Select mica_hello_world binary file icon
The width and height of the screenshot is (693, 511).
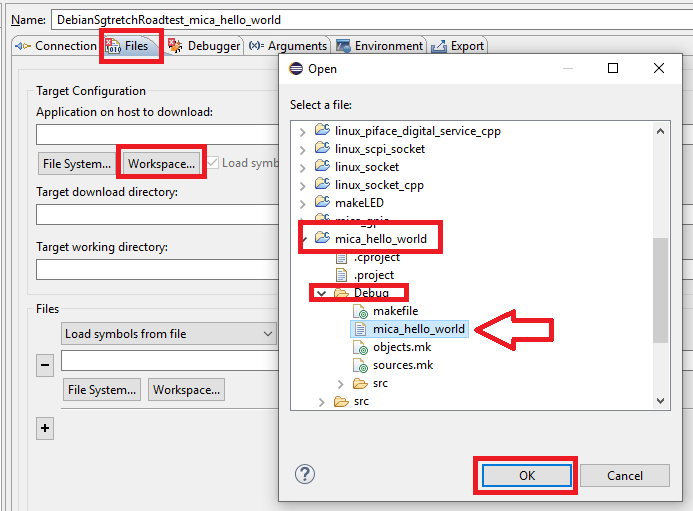coord(361,329)
